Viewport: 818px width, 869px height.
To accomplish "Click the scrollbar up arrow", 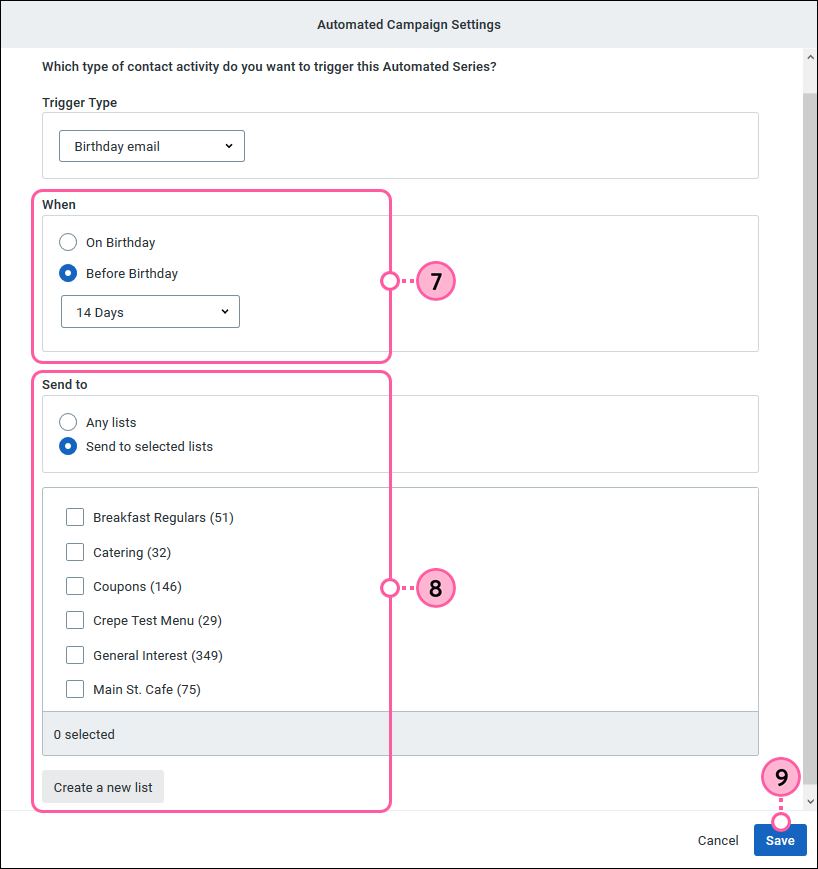I will 810,57.
